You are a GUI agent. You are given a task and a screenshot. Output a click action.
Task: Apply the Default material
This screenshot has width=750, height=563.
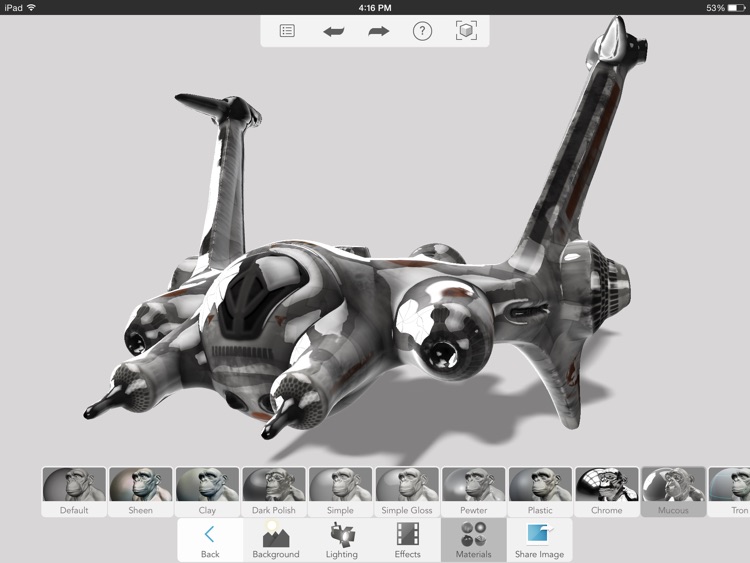tap(74, 491)
